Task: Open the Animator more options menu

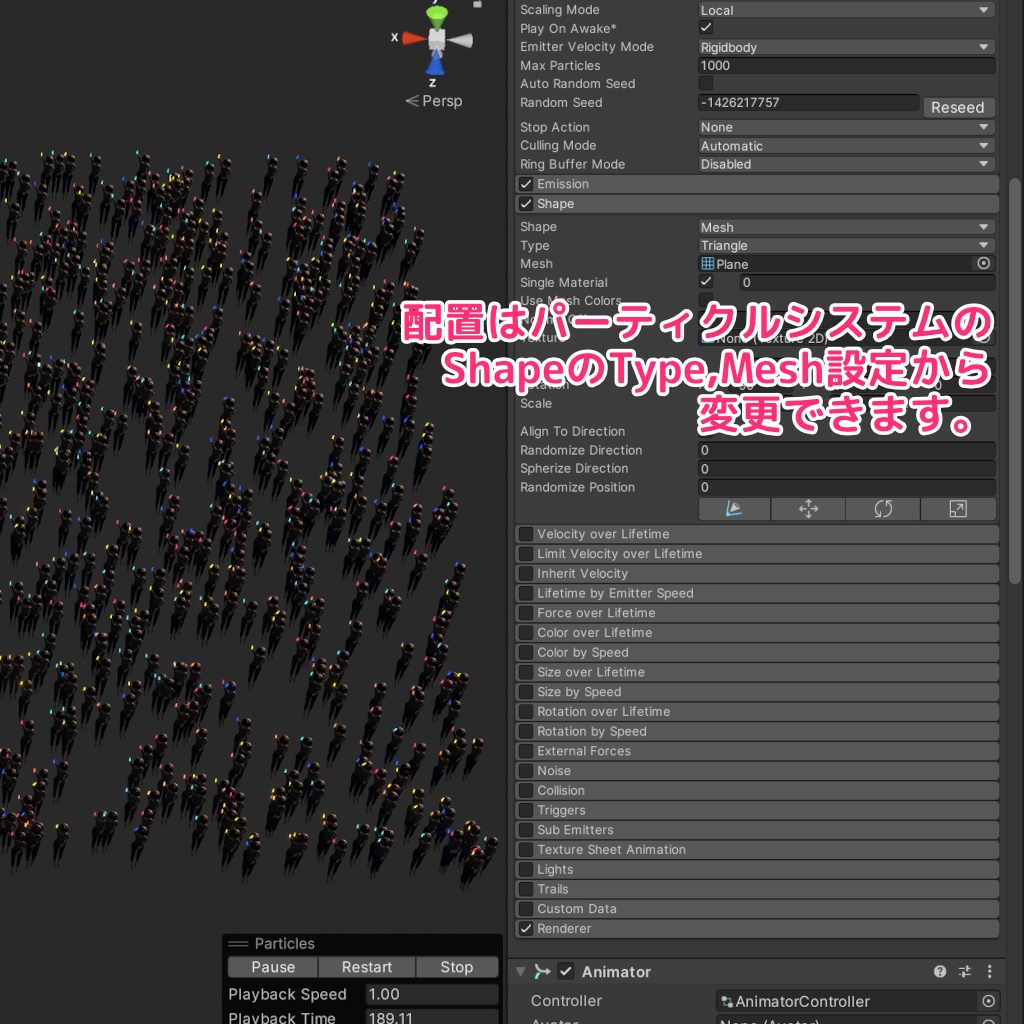Action: point(989,971)
